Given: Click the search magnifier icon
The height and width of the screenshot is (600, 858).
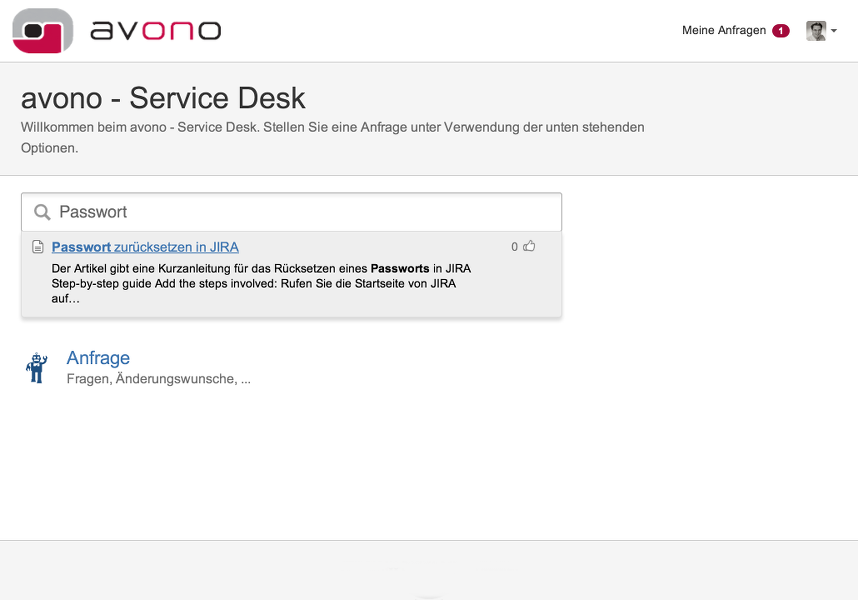Looking at the screenshot, I should pos(42,212).
